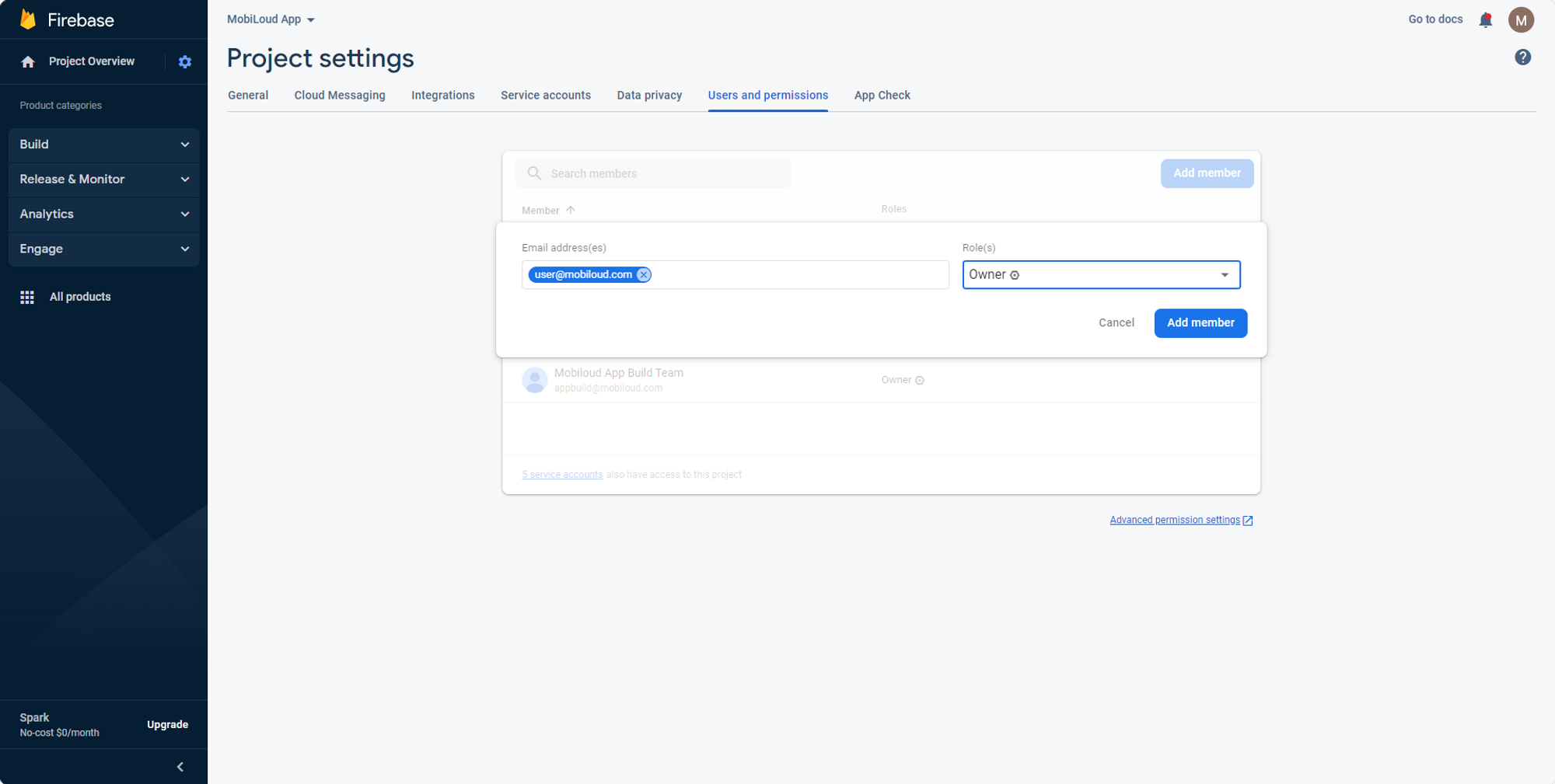Click the Mobiloud App Build Team avatar
The width and height of the screenshot is (1555, 784).
pyautogui.click(x=535, y=380)
